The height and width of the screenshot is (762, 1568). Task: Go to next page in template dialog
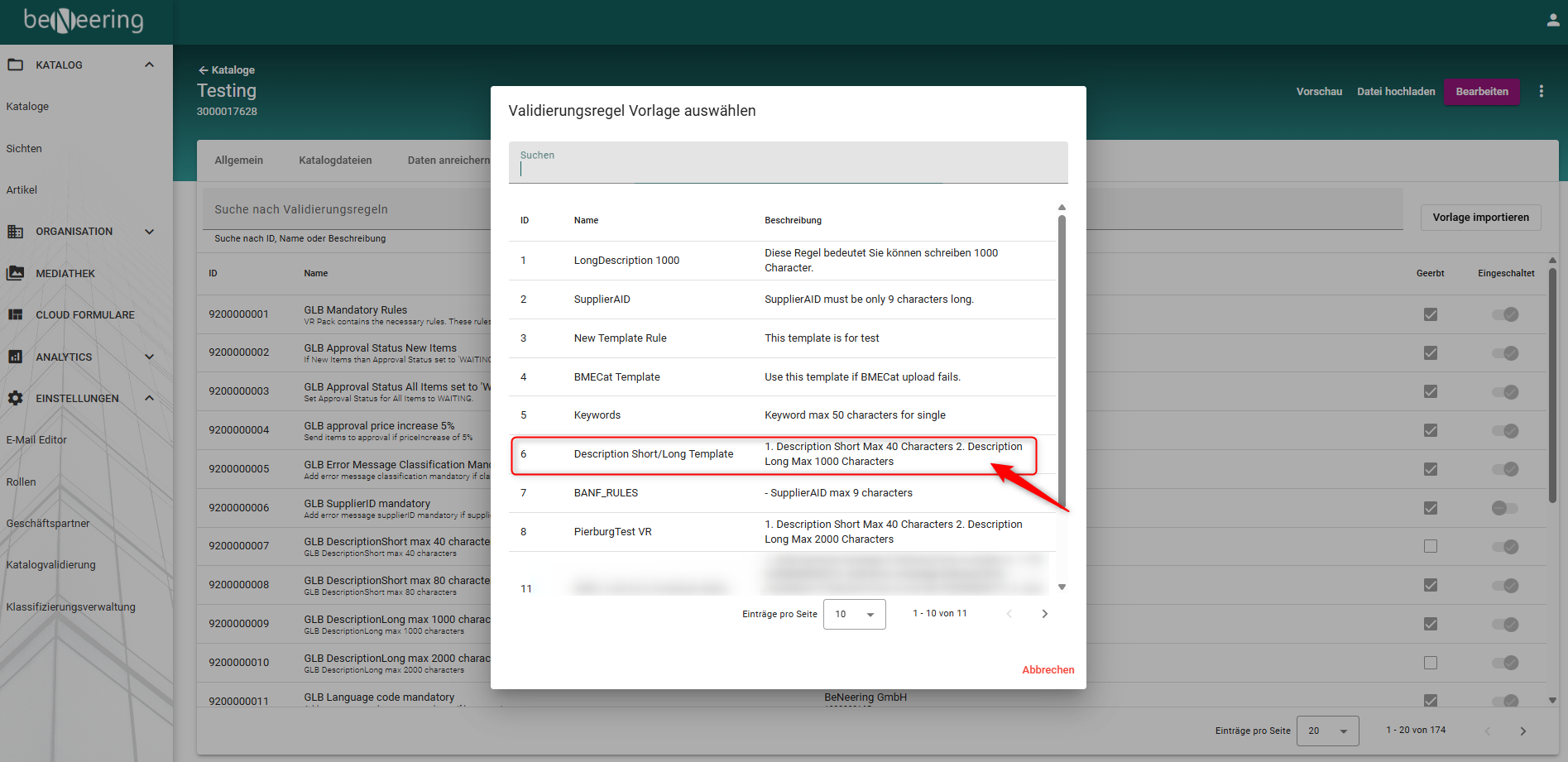point(1044,614)
